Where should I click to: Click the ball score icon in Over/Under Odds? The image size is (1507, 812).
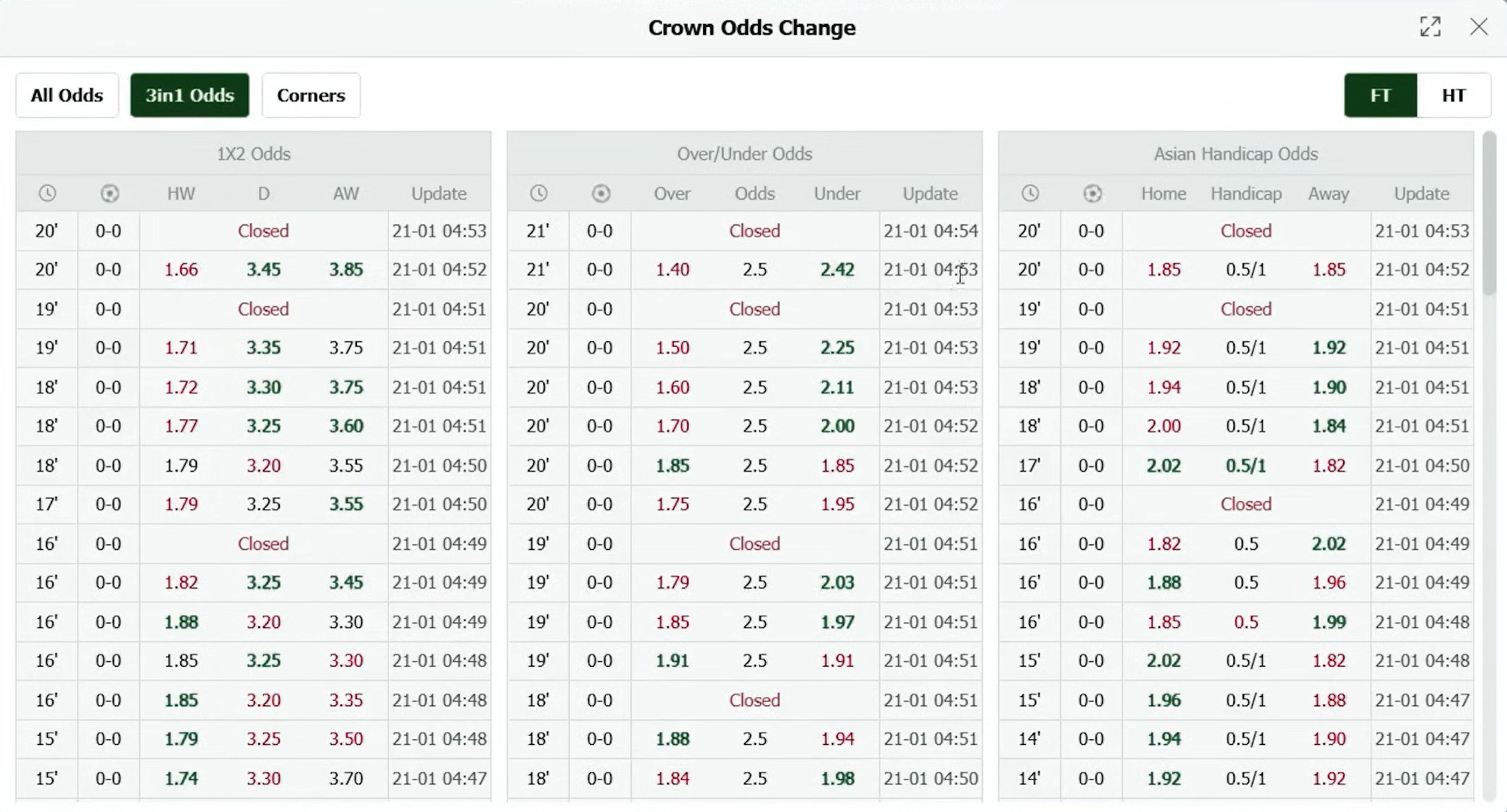600,193
